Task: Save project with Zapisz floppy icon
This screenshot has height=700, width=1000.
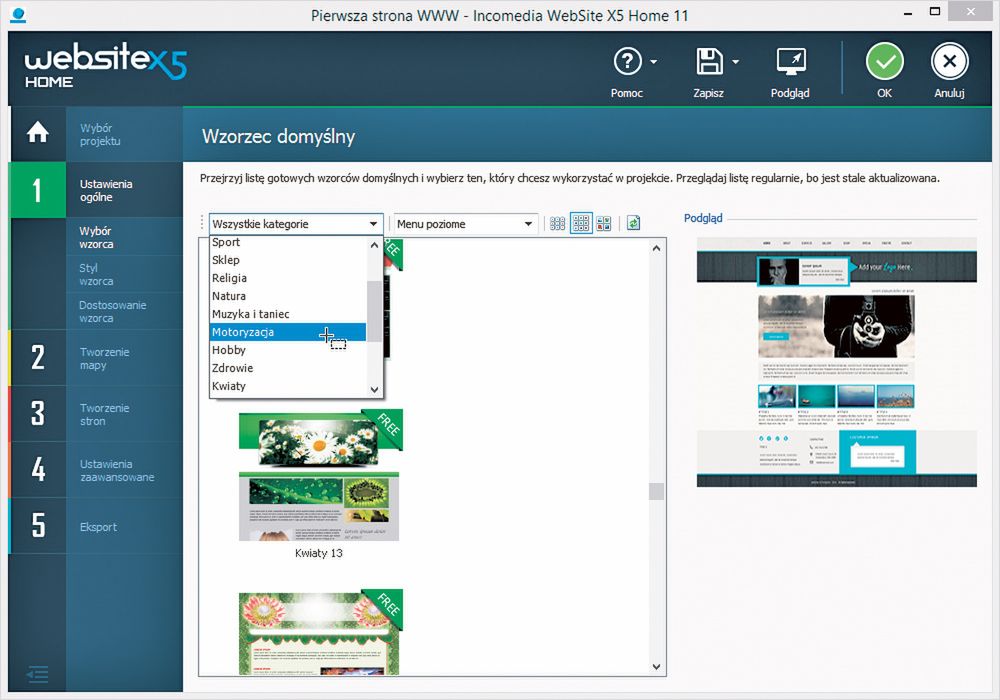Action: click(709, 62)
